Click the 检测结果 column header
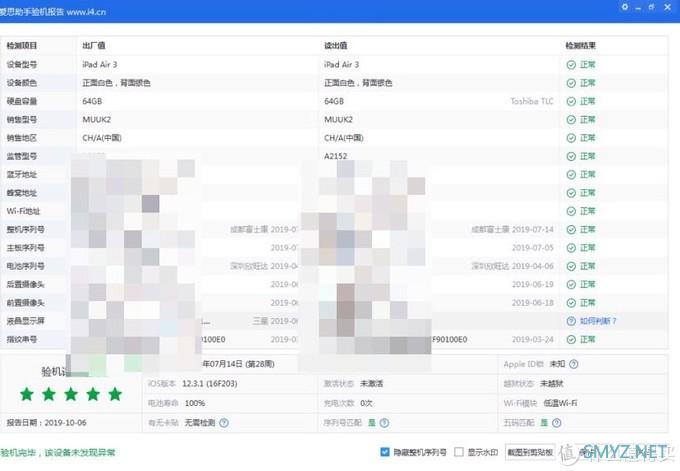Screen dimensions: 680x471 click(581, 46)
